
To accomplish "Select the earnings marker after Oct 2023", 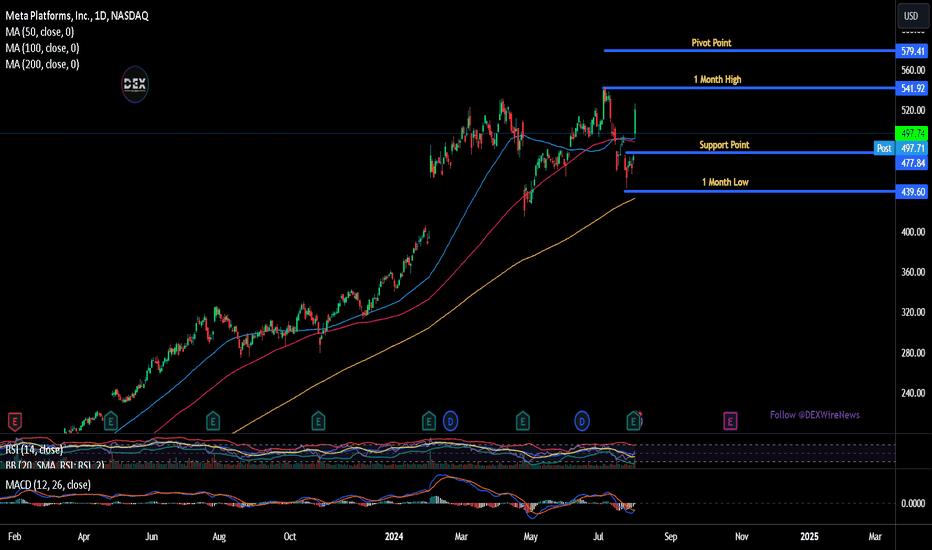I will point(318,422).
